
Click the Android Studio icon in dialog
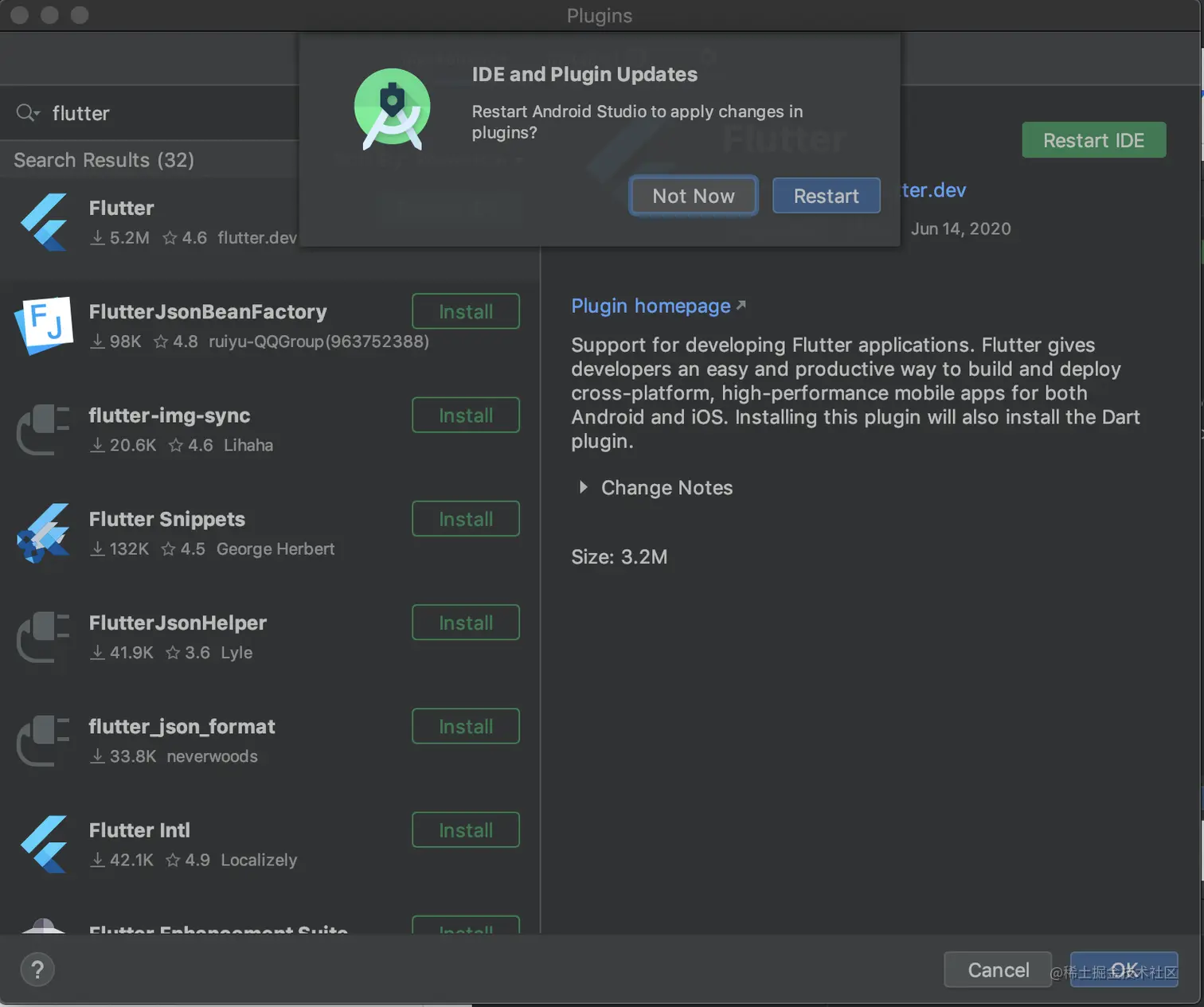click(392, 109)
